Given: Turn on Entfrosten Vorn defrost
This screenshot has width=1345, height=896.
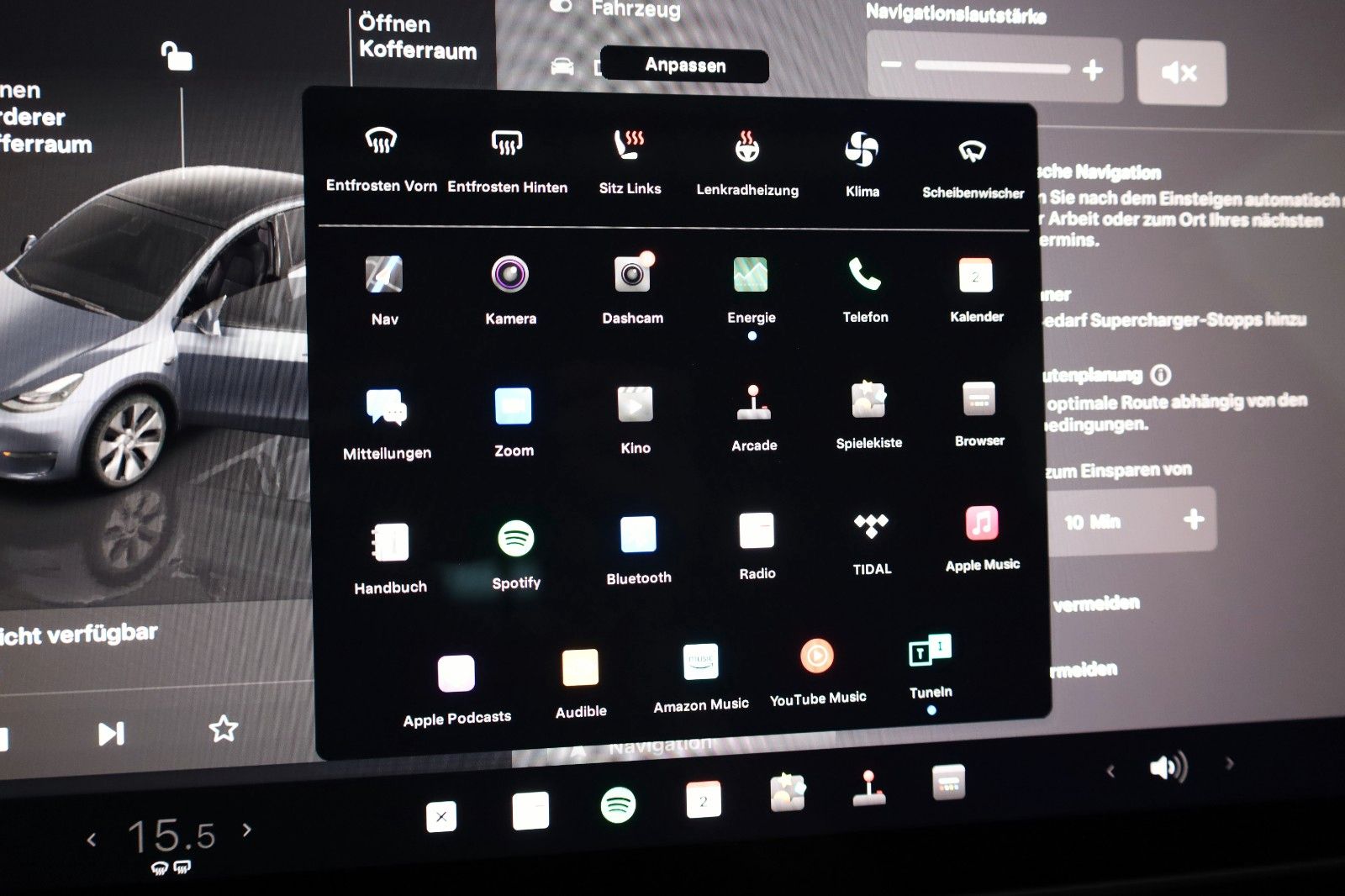Looking at the screenshot, I should tap(381, 141).
